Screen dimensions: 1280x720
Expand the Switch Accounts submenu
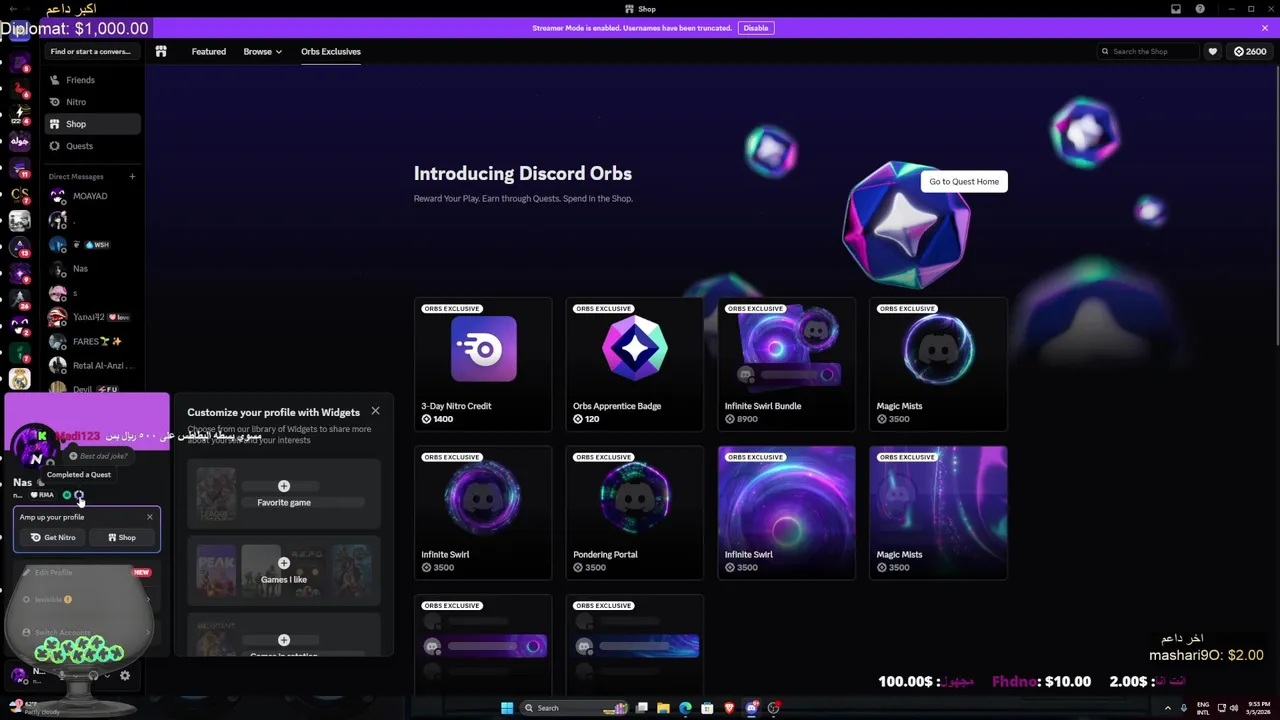pos(86,632)
